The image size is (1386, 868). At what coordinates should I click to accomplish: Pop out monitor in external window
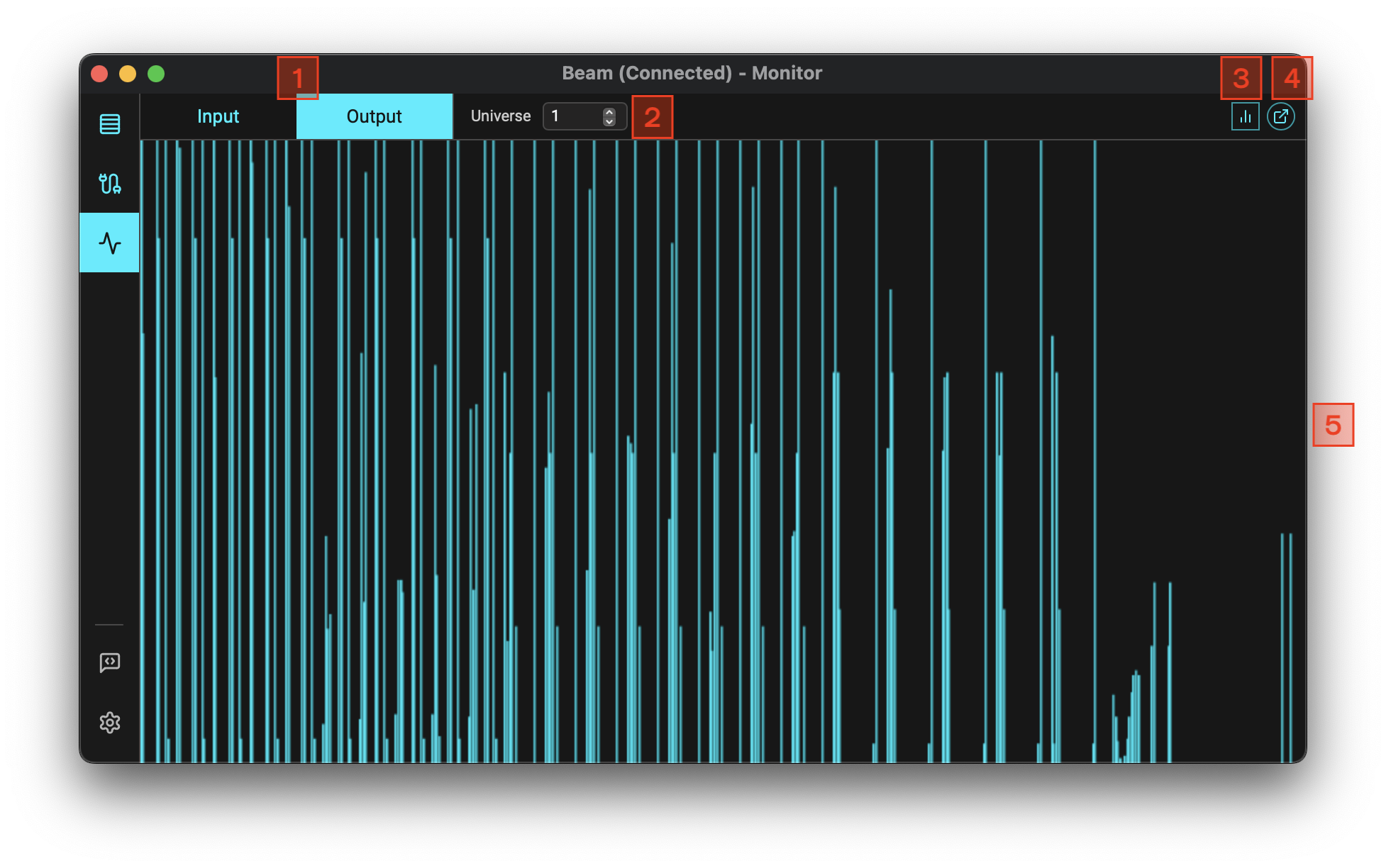[x=1281, y=117]
